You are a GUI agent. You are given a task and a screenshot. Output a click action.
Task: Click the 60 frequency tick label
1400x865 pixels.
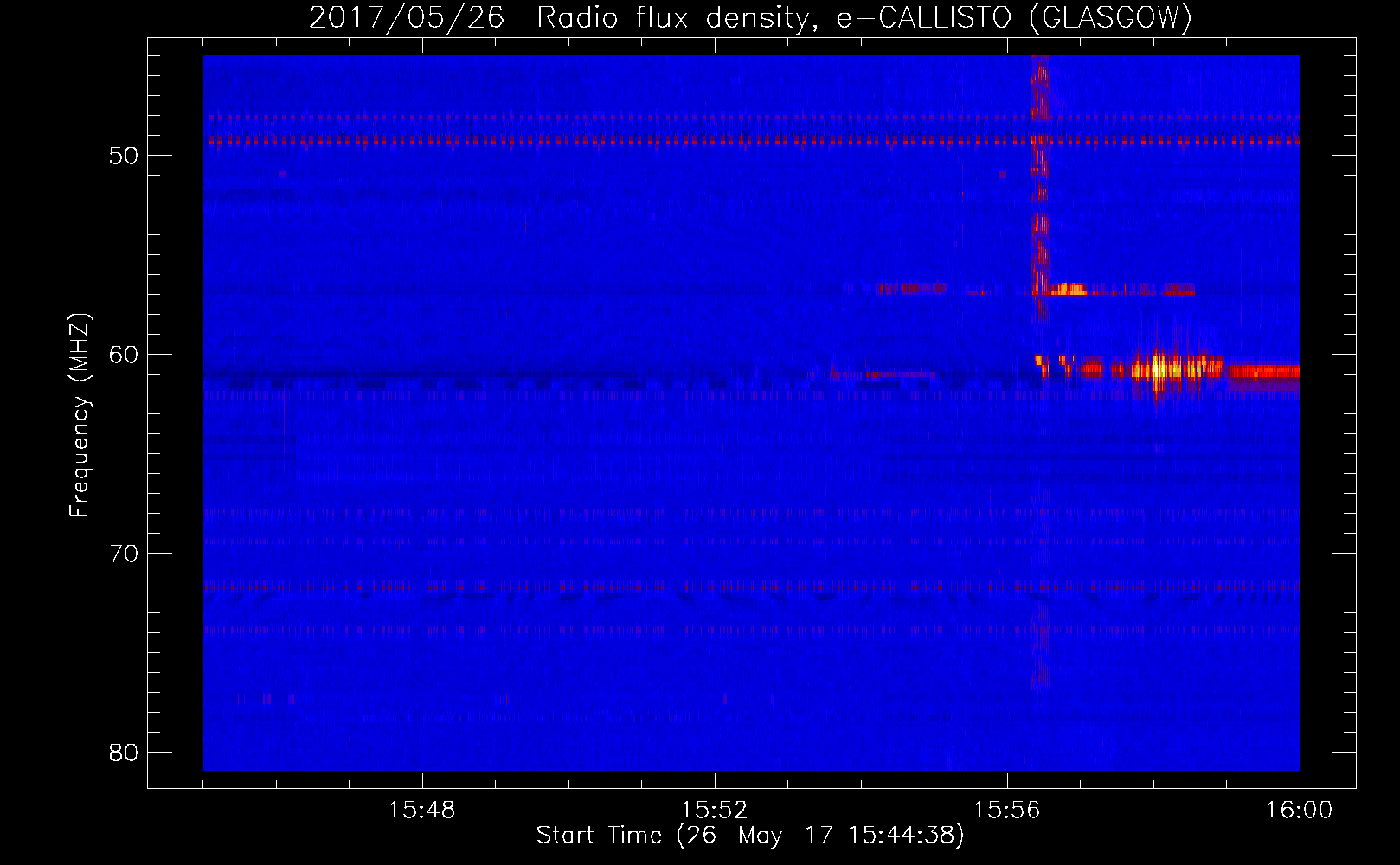click(125, 355)
